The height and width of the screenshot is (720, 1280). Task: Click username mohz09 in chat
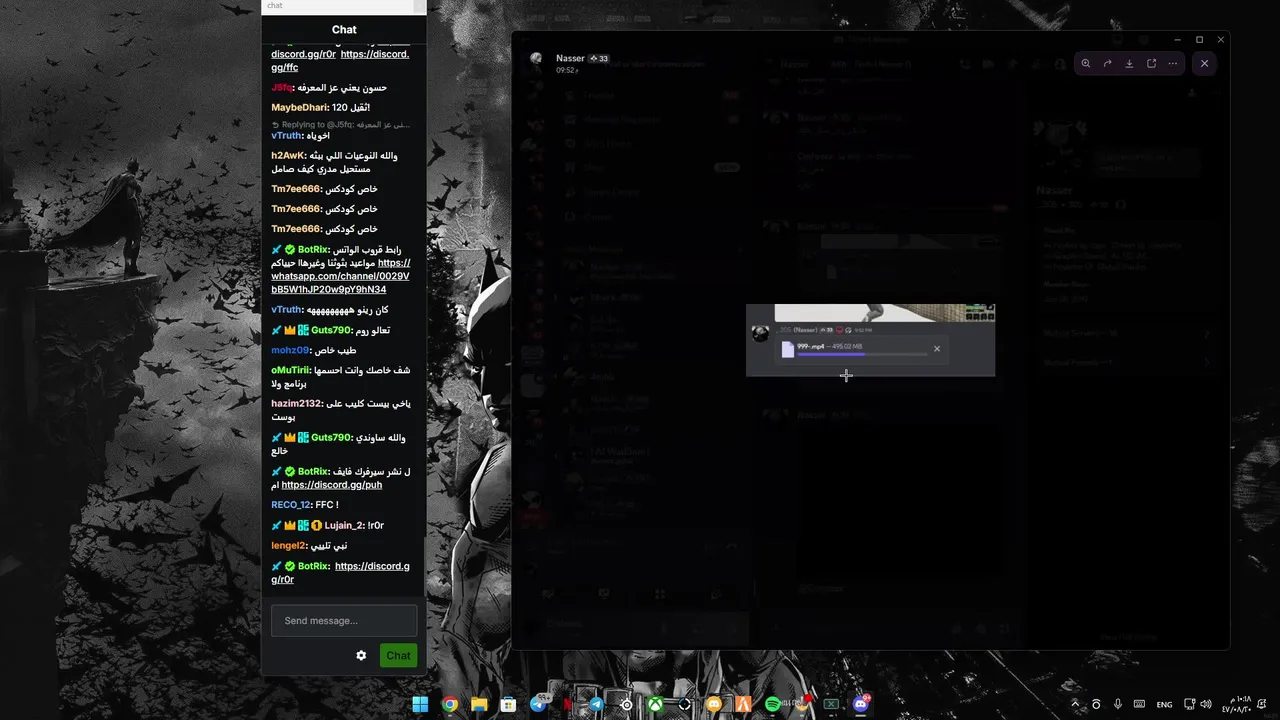point(290,351)
